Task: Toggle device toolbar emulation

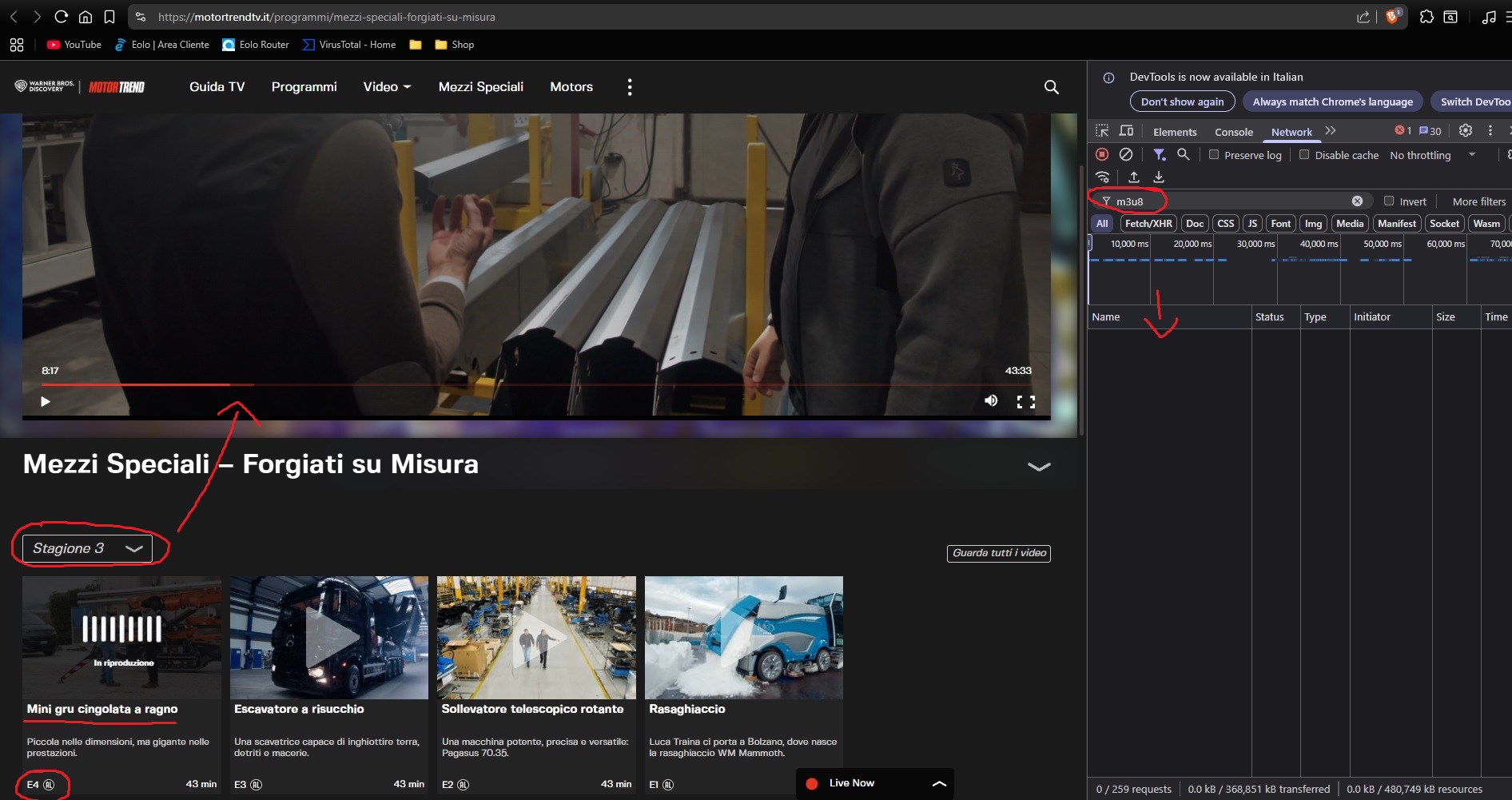Action: [x=1126, y=131]
